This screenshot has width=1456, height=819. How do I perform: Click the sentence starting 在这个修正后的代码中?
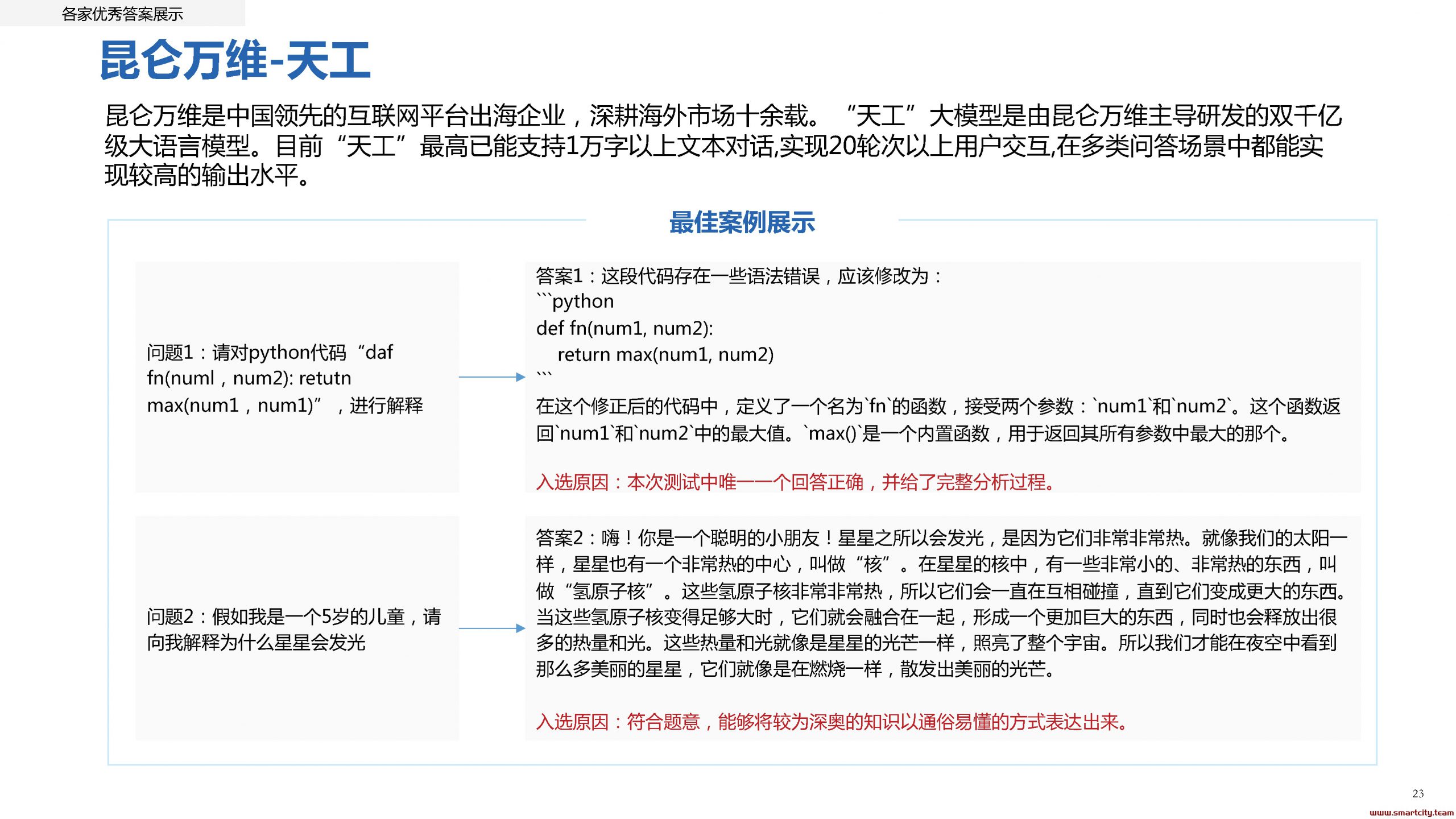click(x=938, y=406)
